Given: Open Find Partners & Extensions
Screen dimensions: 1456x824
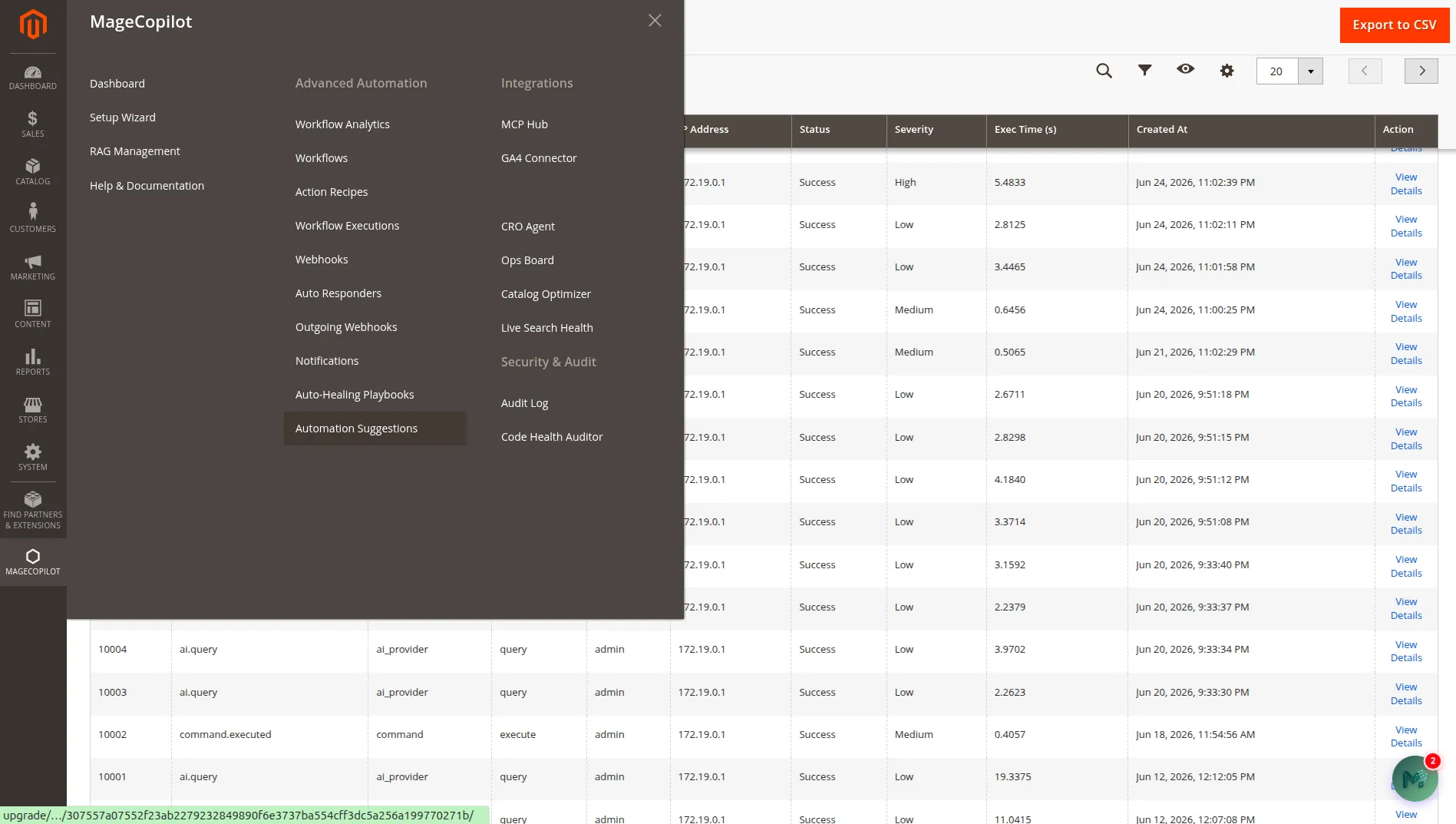Looking at the screenshot, I should pyautogui.click(x=33, y=511).
